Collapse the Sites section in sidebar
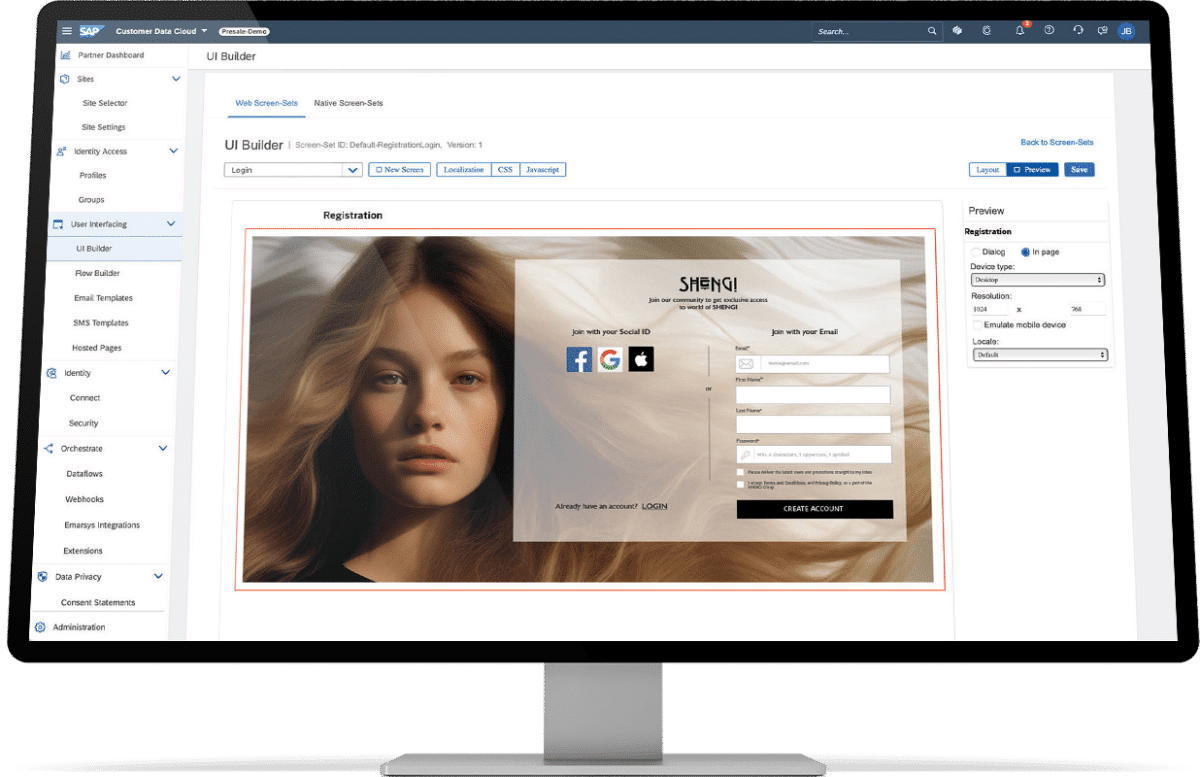This screenshot has height=777, width=1200. coord(176,78)
